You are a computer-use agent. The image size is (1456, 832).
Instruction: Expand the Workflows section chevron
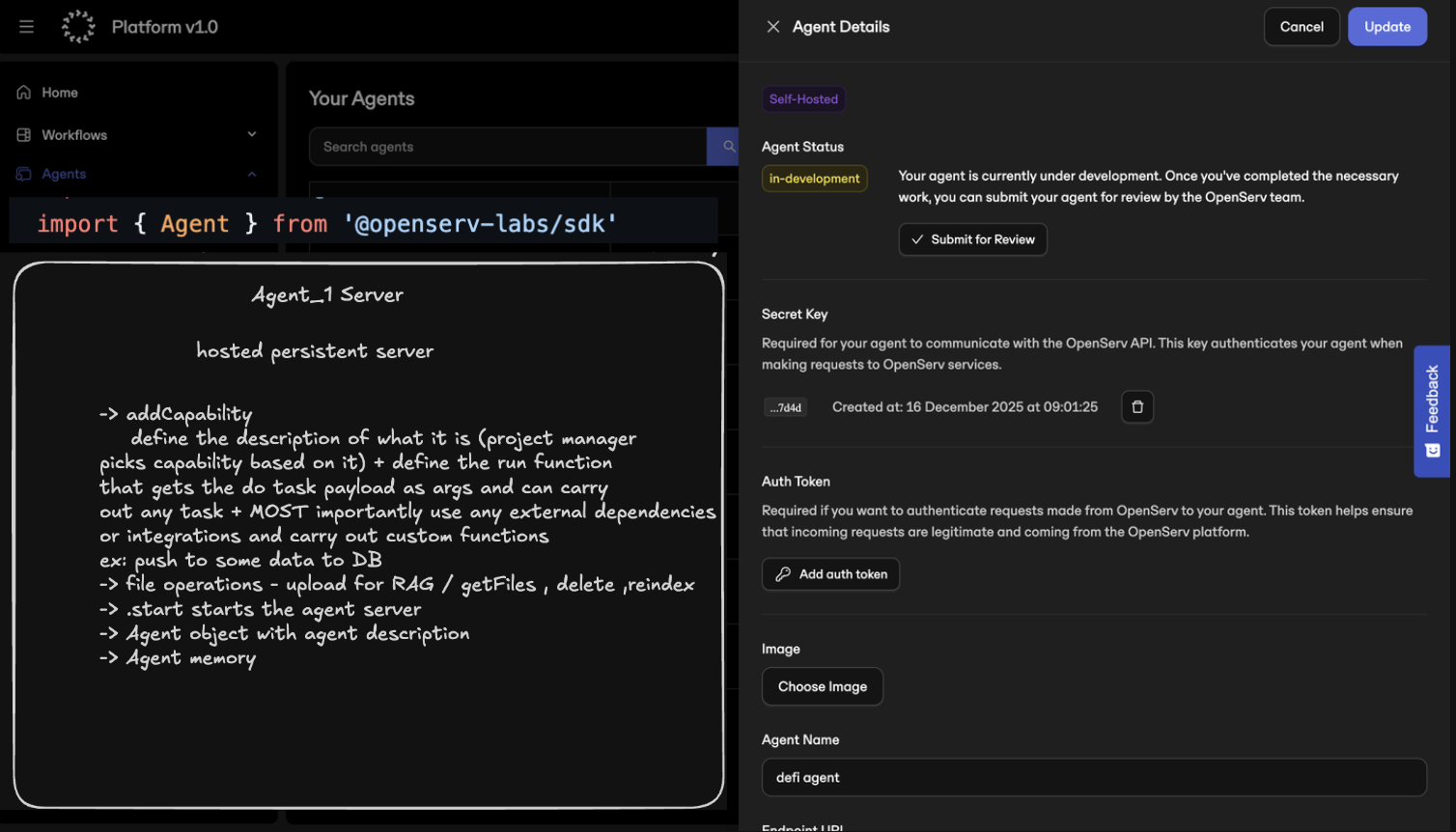pyautogui.click(x=252, y=135)
